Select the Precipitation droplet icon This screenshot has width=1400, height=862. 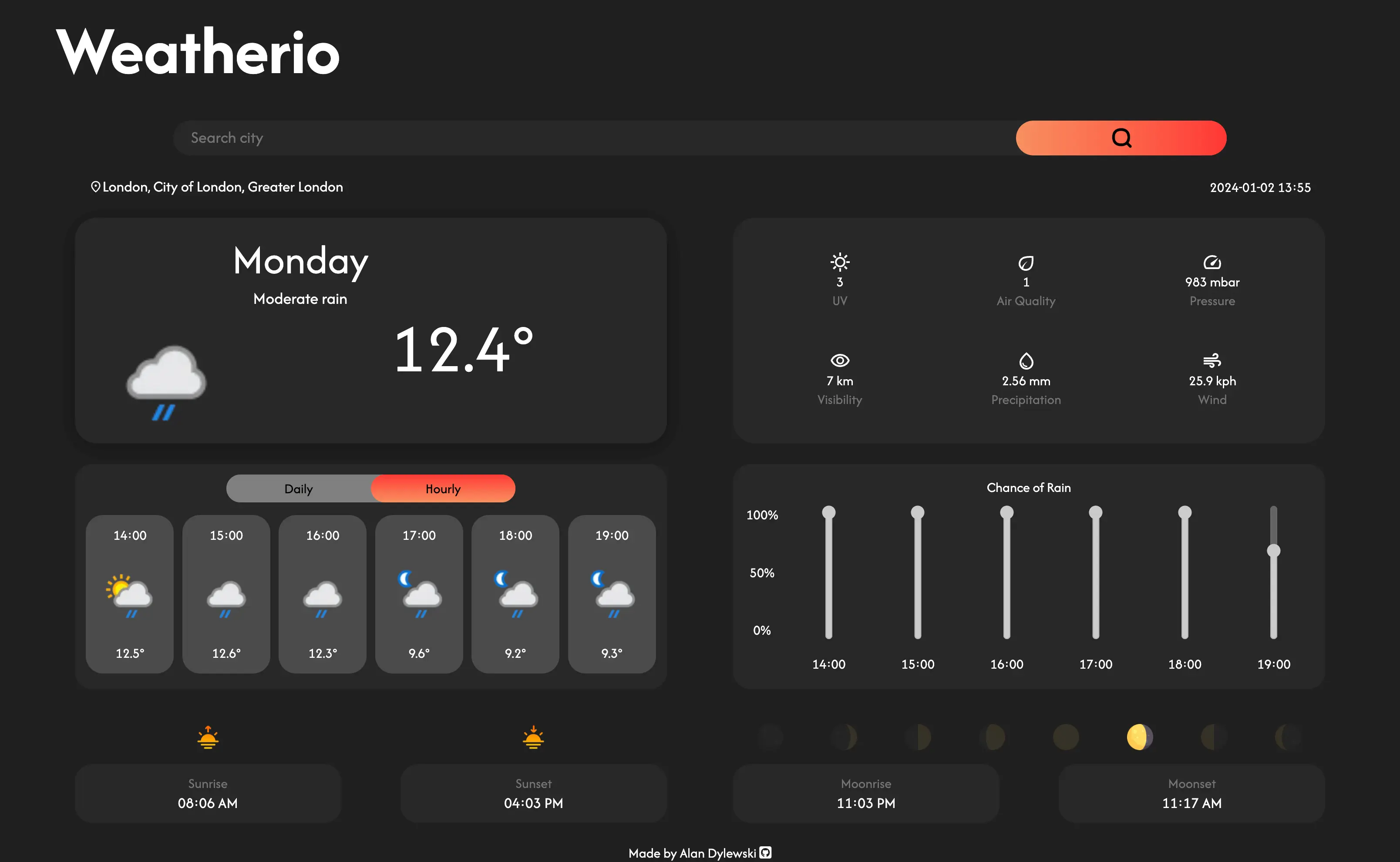click(1026, 361)
